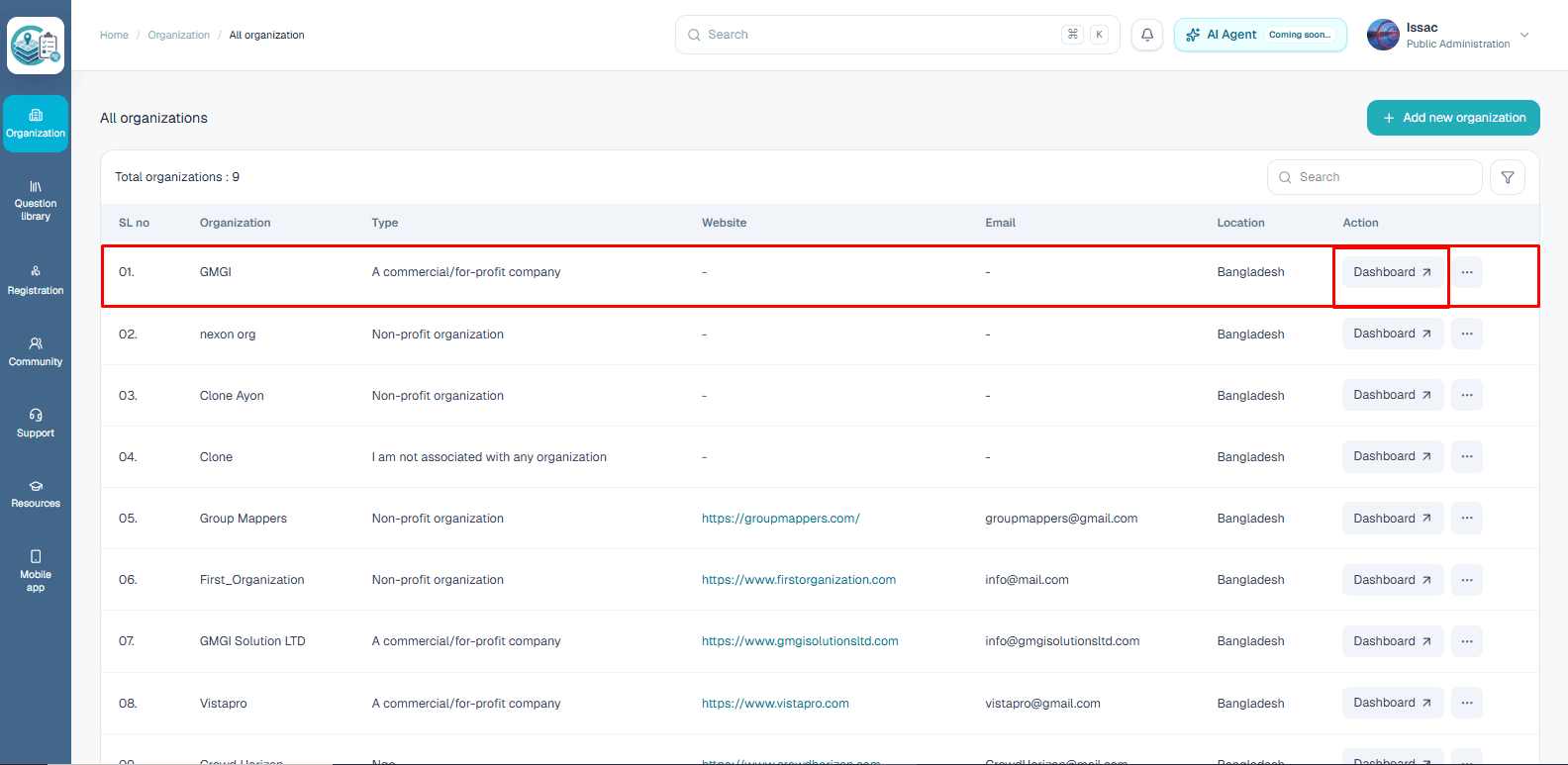This screenshot has width=1568, height=765.
Task: Click Add new organization button
Action: [x=1453, y=118]
